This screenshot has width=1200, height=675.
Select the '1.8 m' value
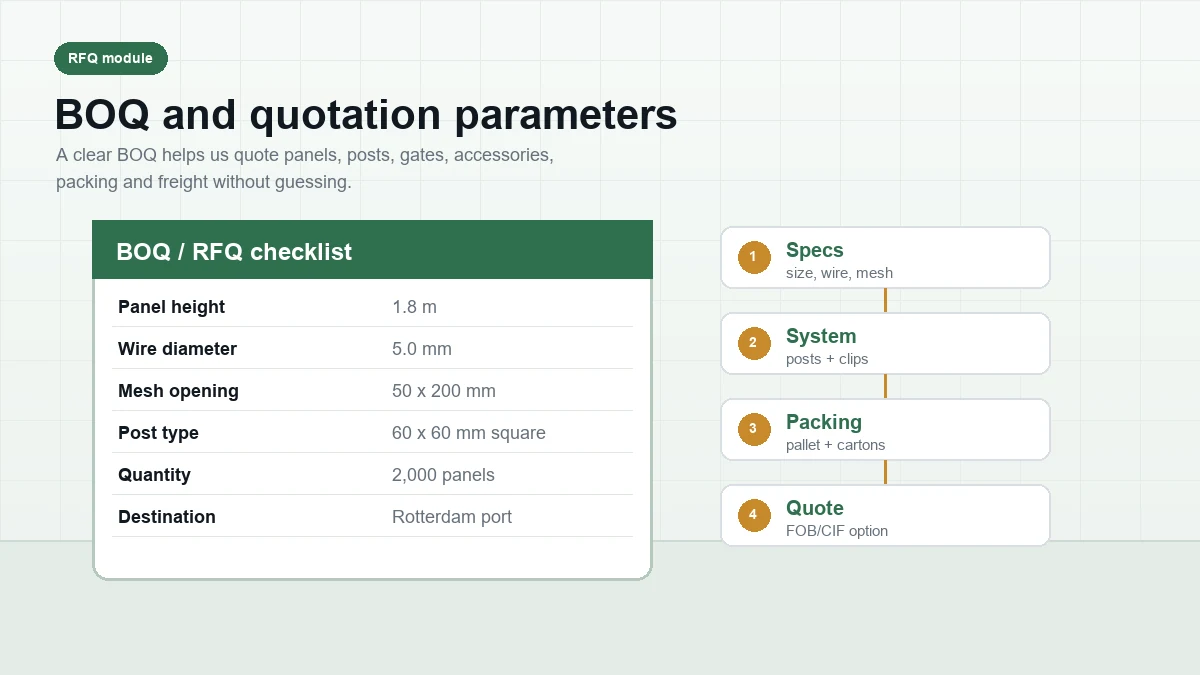pos(414,307)
